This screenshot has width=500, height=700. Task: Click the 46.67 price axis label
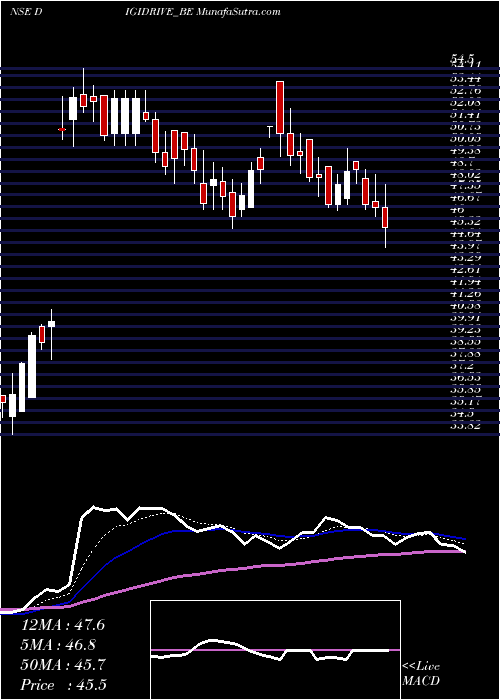coord(465,200)
